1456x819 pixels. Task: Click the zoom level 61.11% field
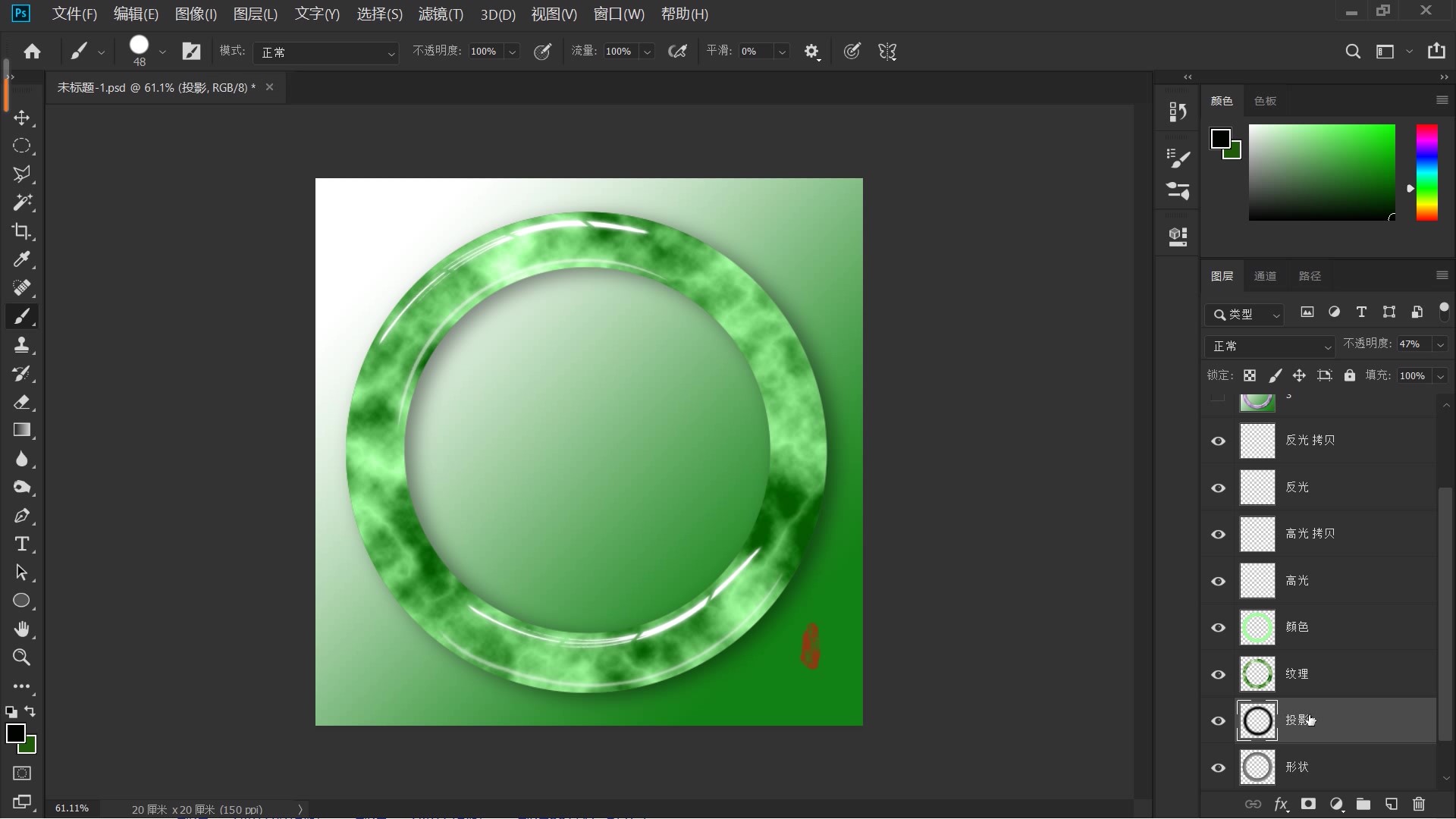72,808
